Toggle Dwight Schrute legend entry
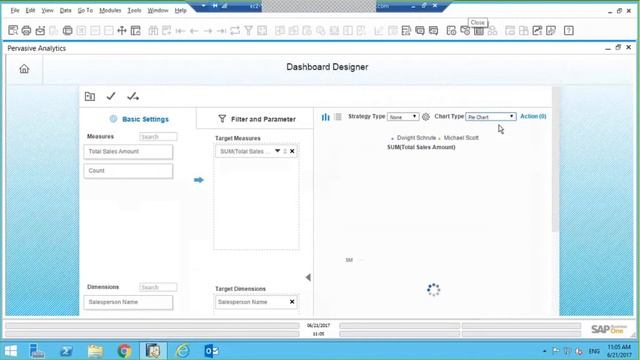Screen dimensions: 640x360 [413, 138]
